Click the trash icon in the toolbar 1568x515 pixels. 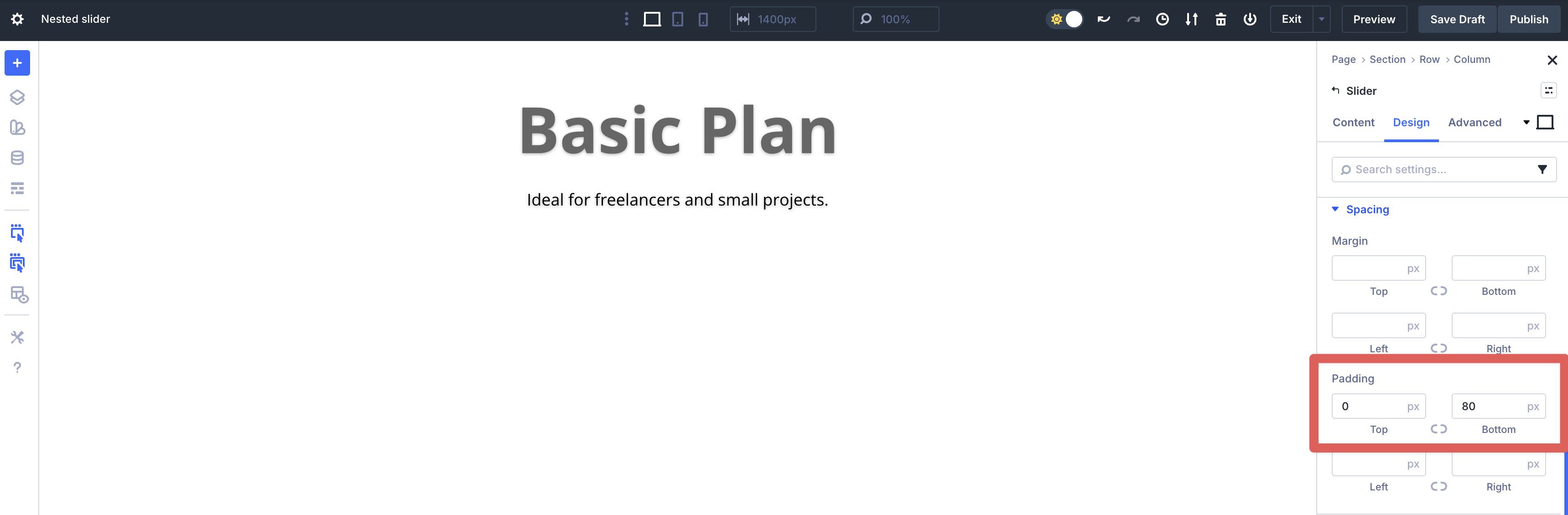coord(1220,19)
